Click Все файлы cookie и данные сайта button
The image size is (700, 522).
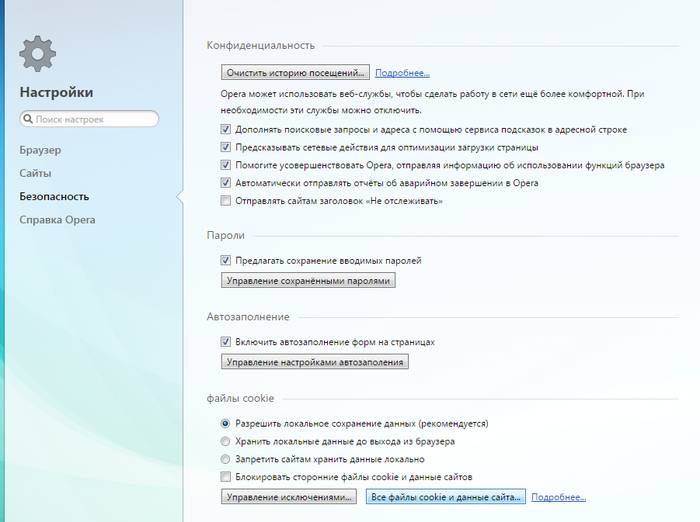coord(446,497)
